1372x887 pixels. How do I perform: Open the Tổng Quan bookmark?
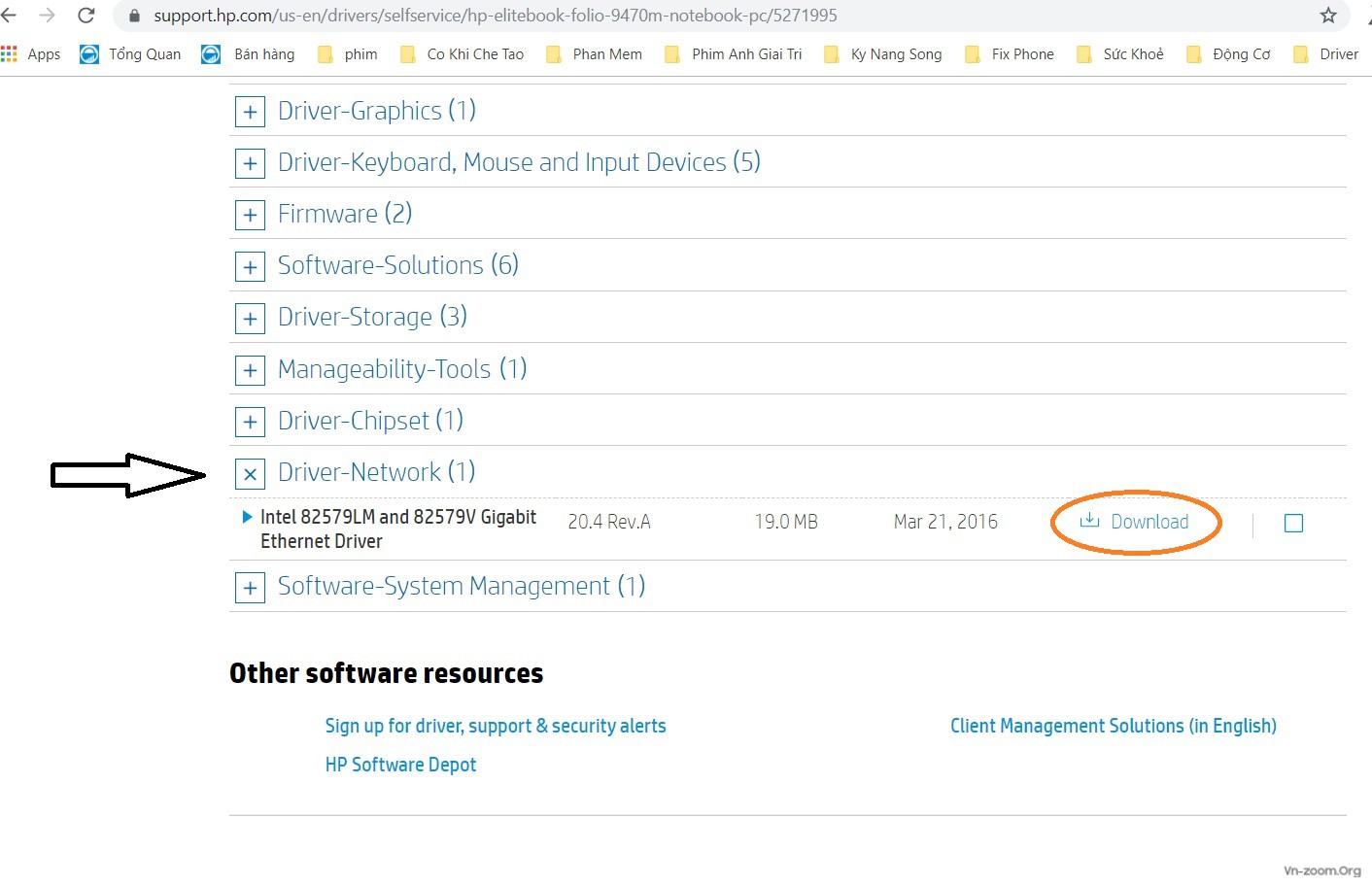coord(130,53)
